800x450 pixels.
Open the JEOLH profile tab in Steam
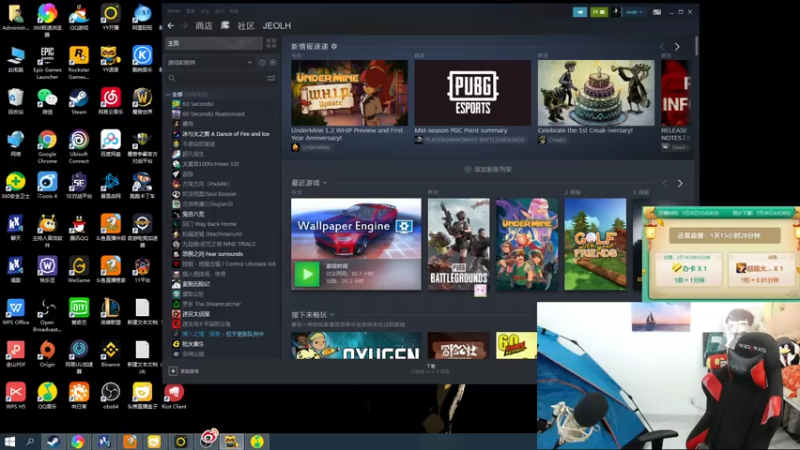pyautogui.click(x=277, y=26)
